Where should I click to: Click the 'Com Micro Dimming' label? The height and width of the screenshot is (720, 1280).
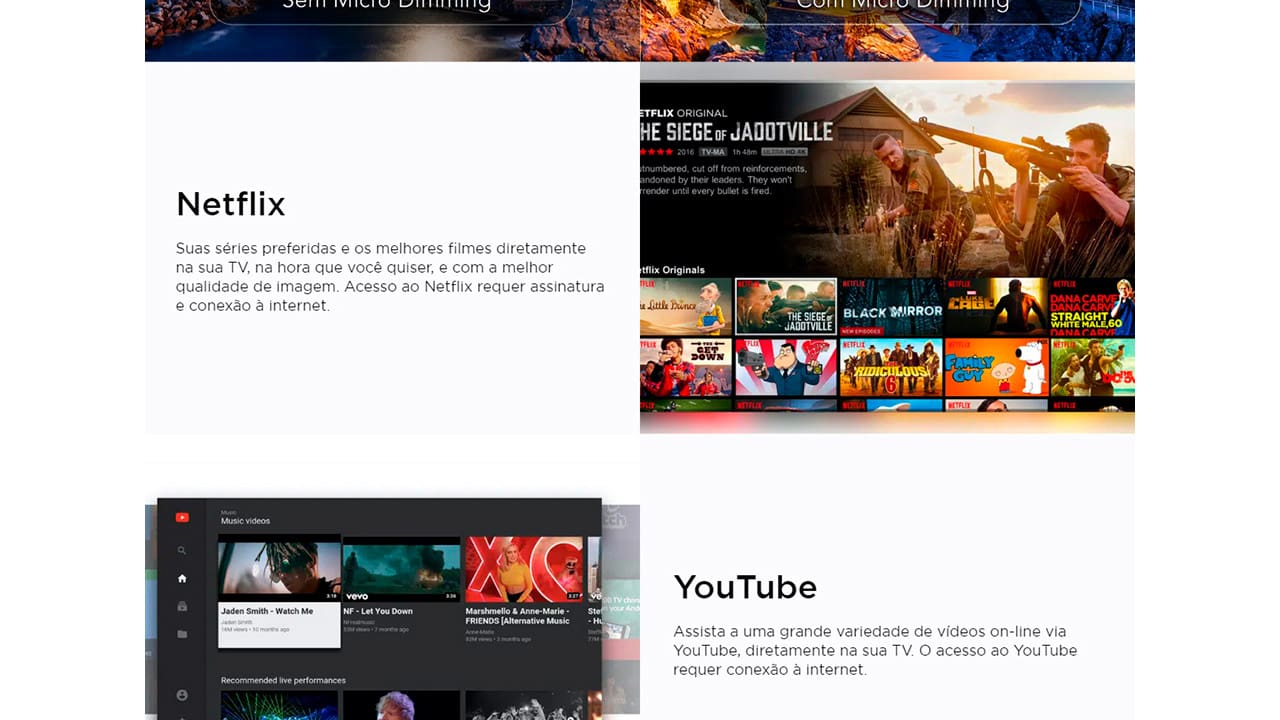pos(901,4)
